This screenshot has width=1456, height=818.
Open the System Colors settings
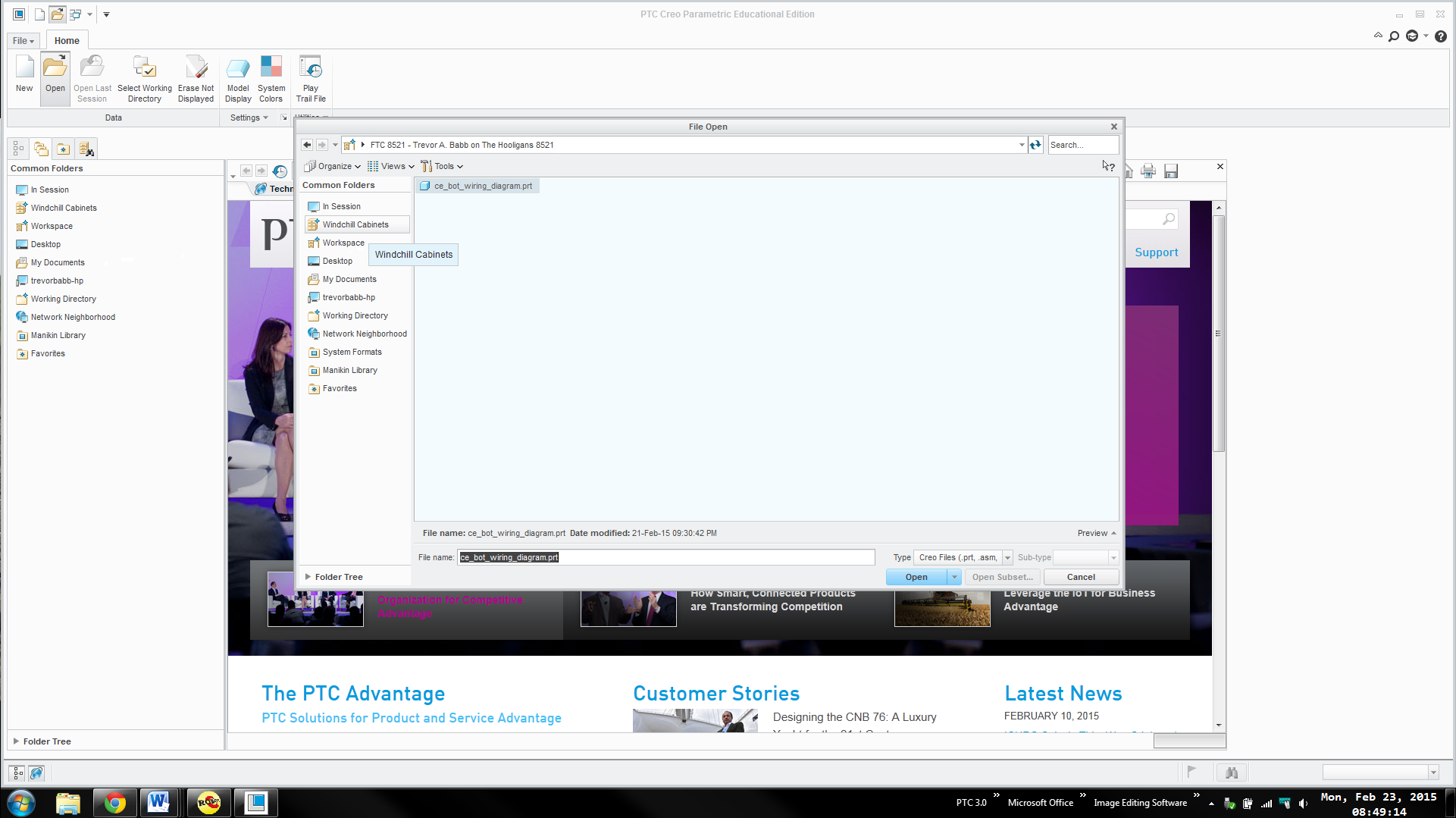point(271,78)
